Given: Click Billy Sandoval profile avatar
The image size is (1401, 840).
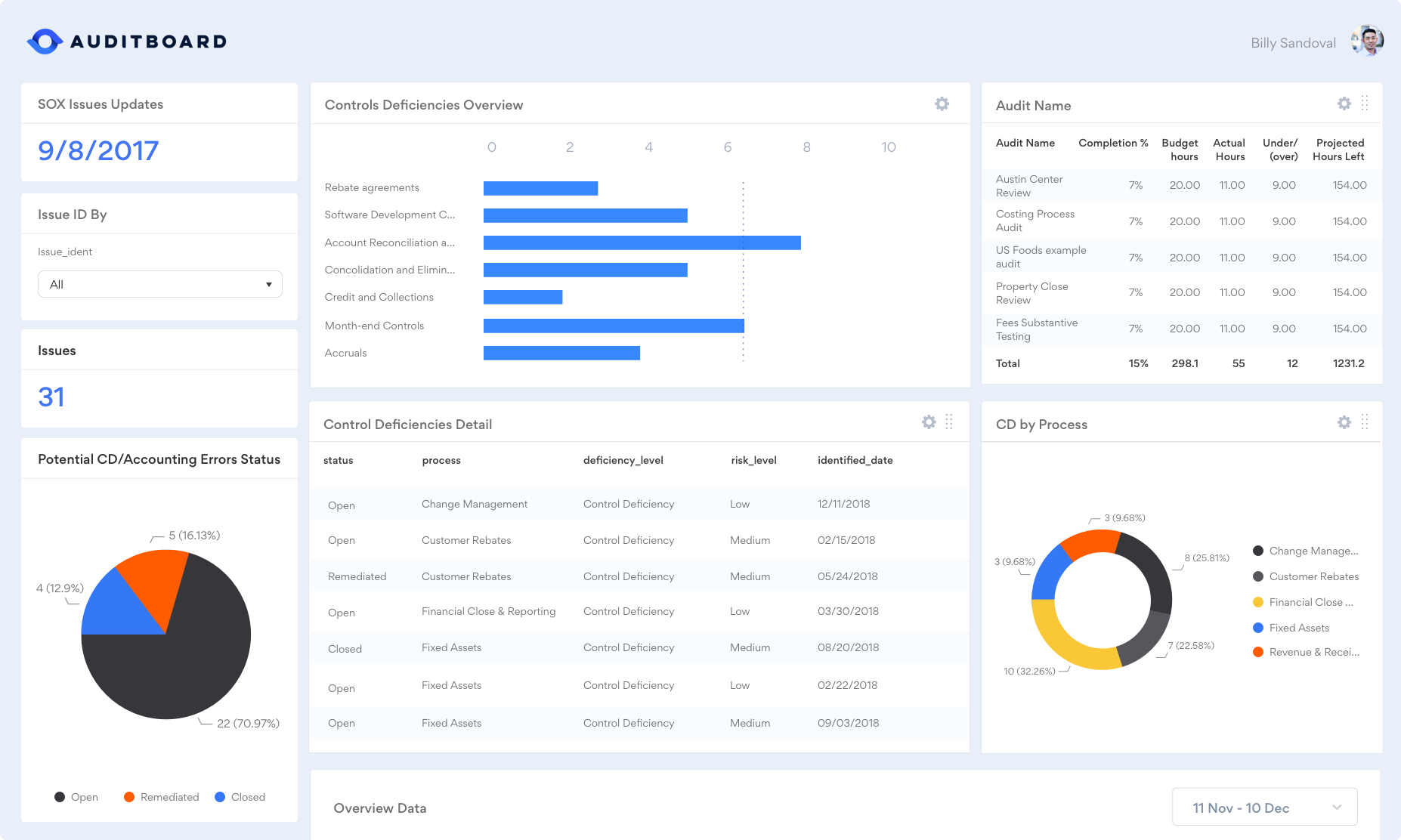Looking at the screenshot, I should click(1368, 42).
